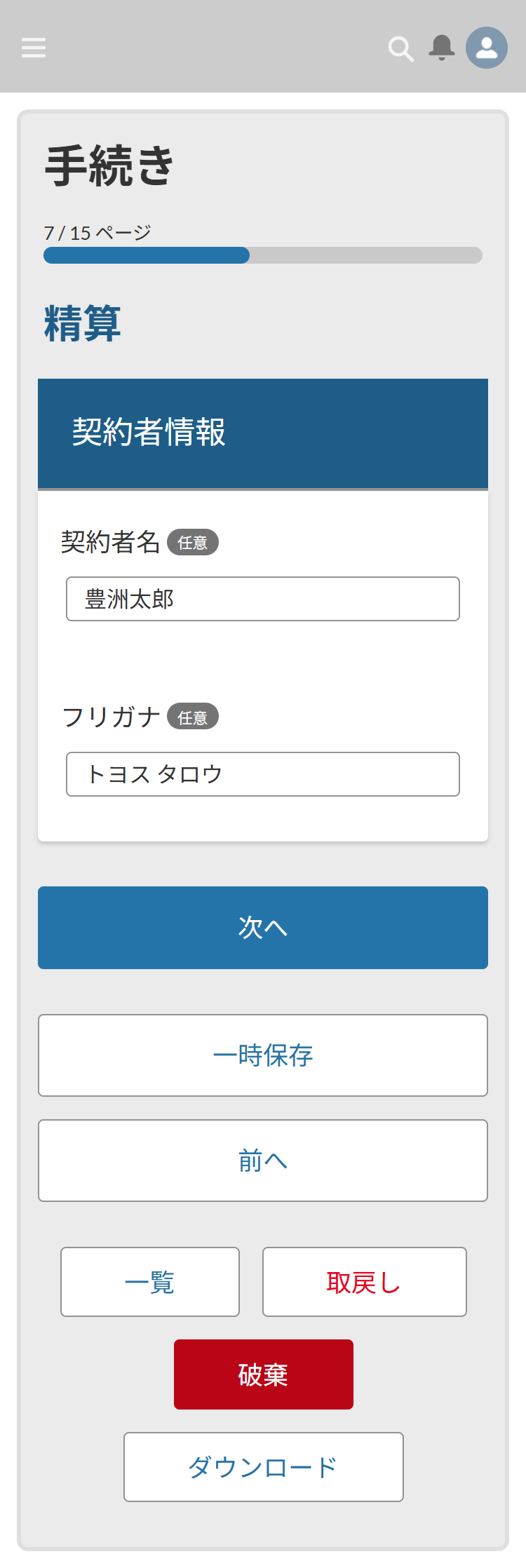
Task: Click the 7 / 15 ページ indicator text
Action: pos(97,233)
